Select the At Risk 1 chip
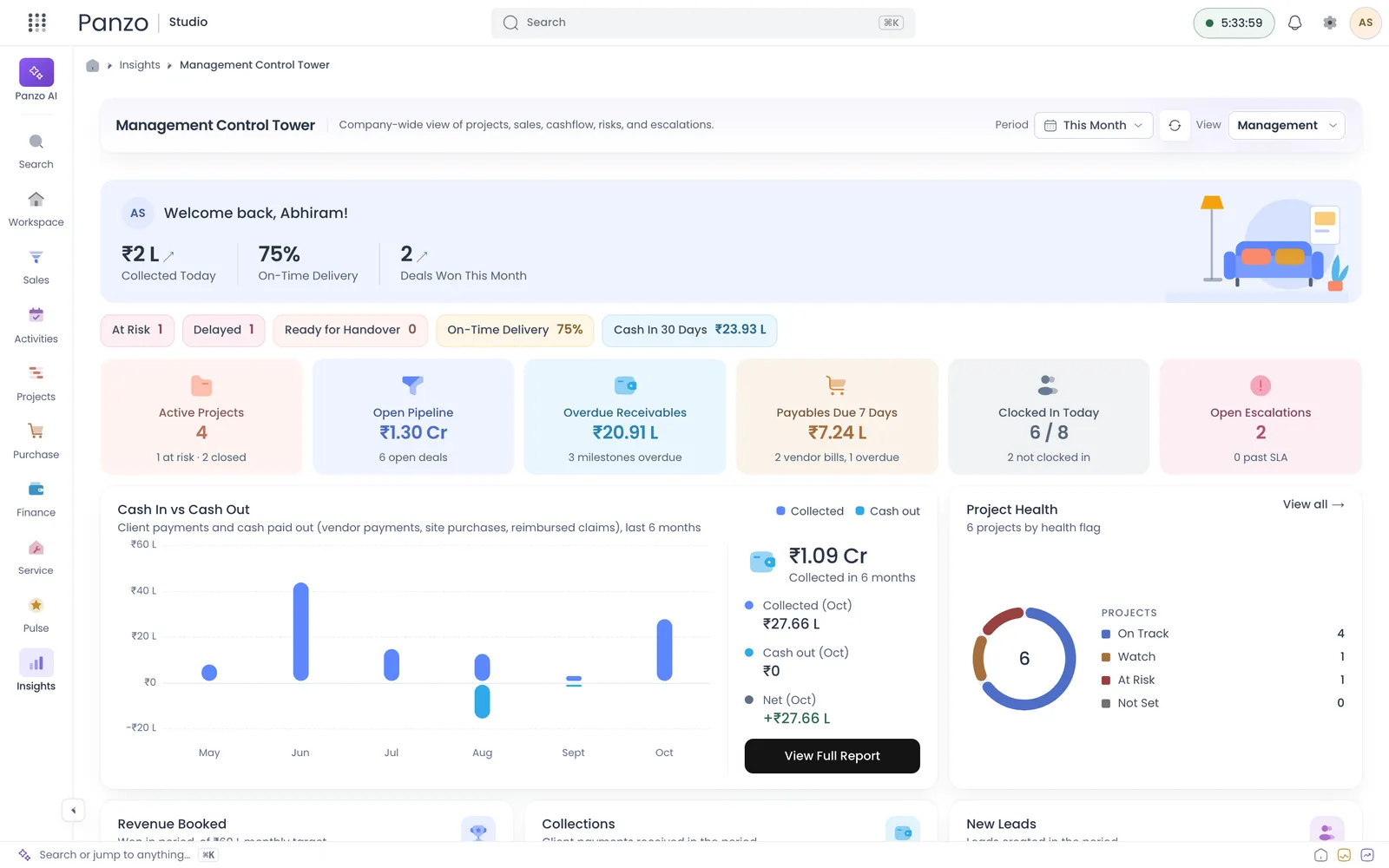This screenshot has width=1389, height=868. point(137,330)
